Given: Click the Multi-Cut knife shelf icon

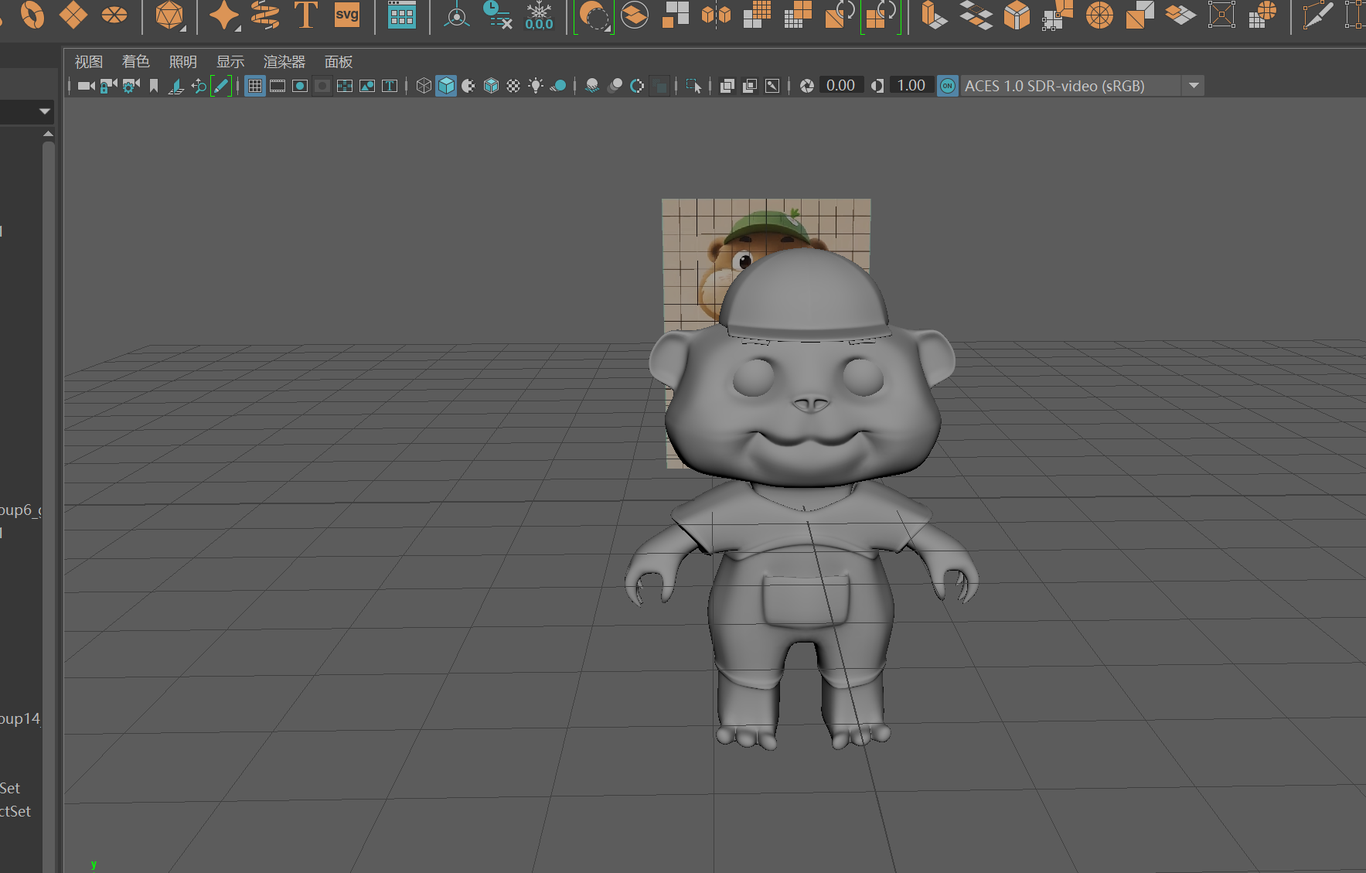Looking at the screenshot, I should click(x=1320, y=15).
